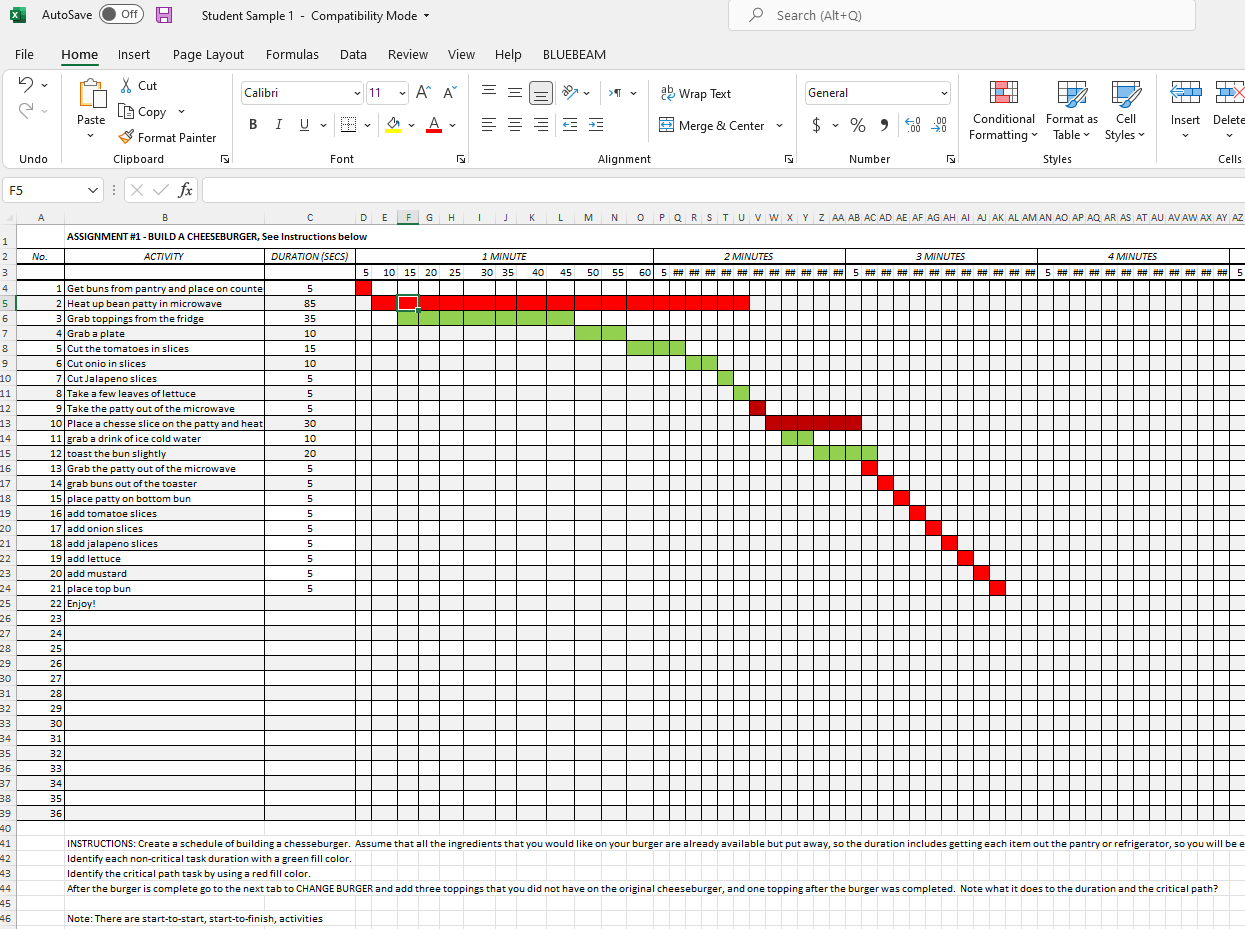Click Increase Decimal icon

coord(912,125)
